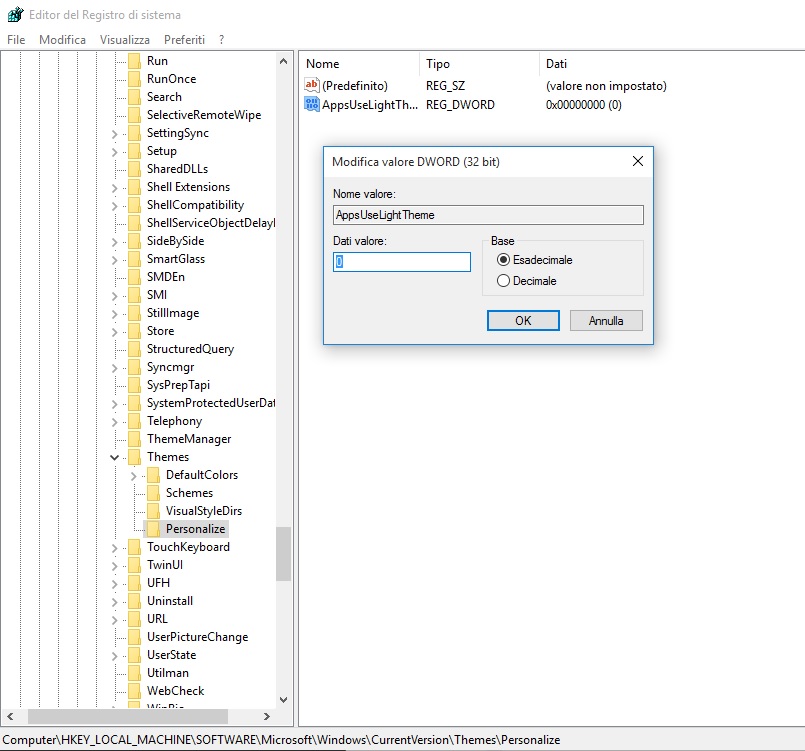Click the RunOnce folder icon
The height and width of the screenshot is (751, 805).
tap(135, 79)
